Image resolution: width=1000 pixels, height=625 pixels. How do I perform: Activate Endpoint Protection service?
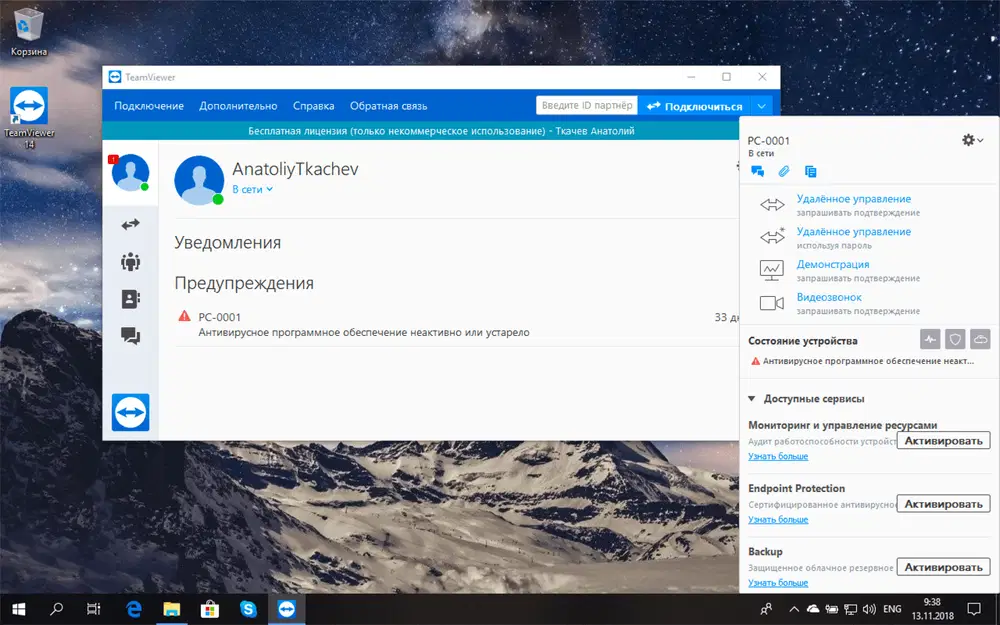click(x=943, y=503)
